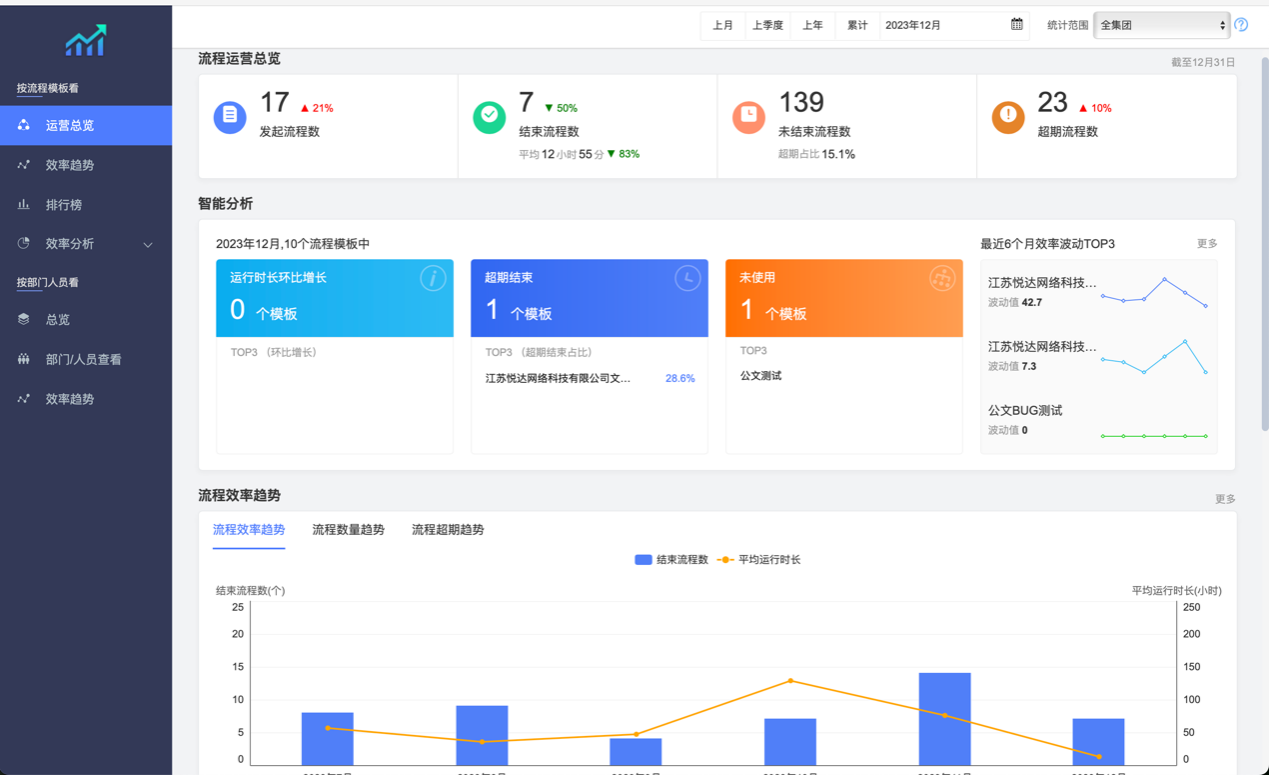Open 效率趋势 via its trend-line icon
This screenshot has width=1269, height=775.
[x=24, y=164]
